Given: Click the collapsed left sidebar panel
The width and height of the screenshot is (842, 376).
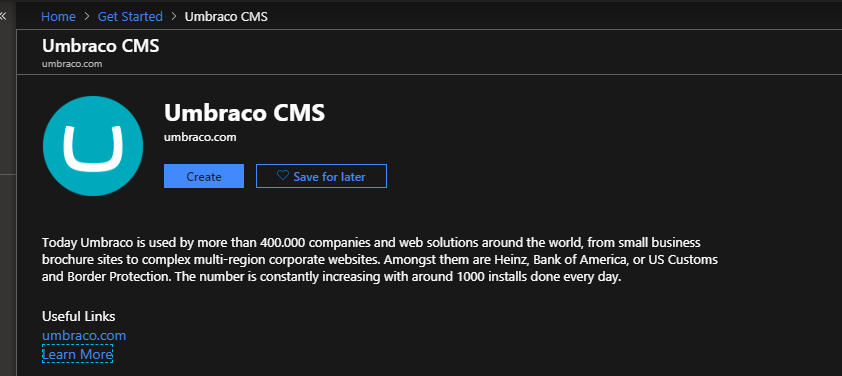Looking at the screenshot, I should 8,188.
